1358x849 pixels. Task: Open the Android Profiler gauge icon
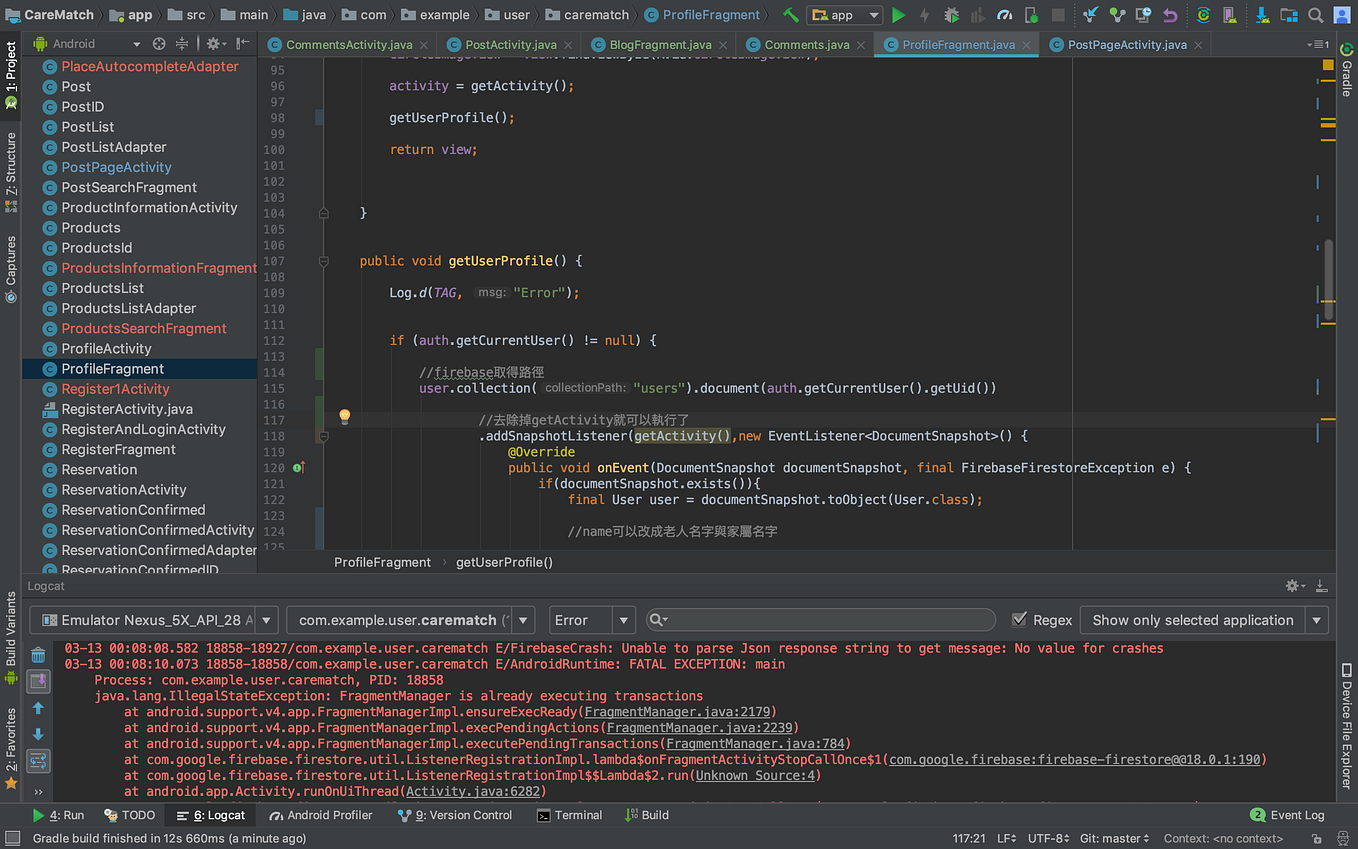pos(1005,15)
